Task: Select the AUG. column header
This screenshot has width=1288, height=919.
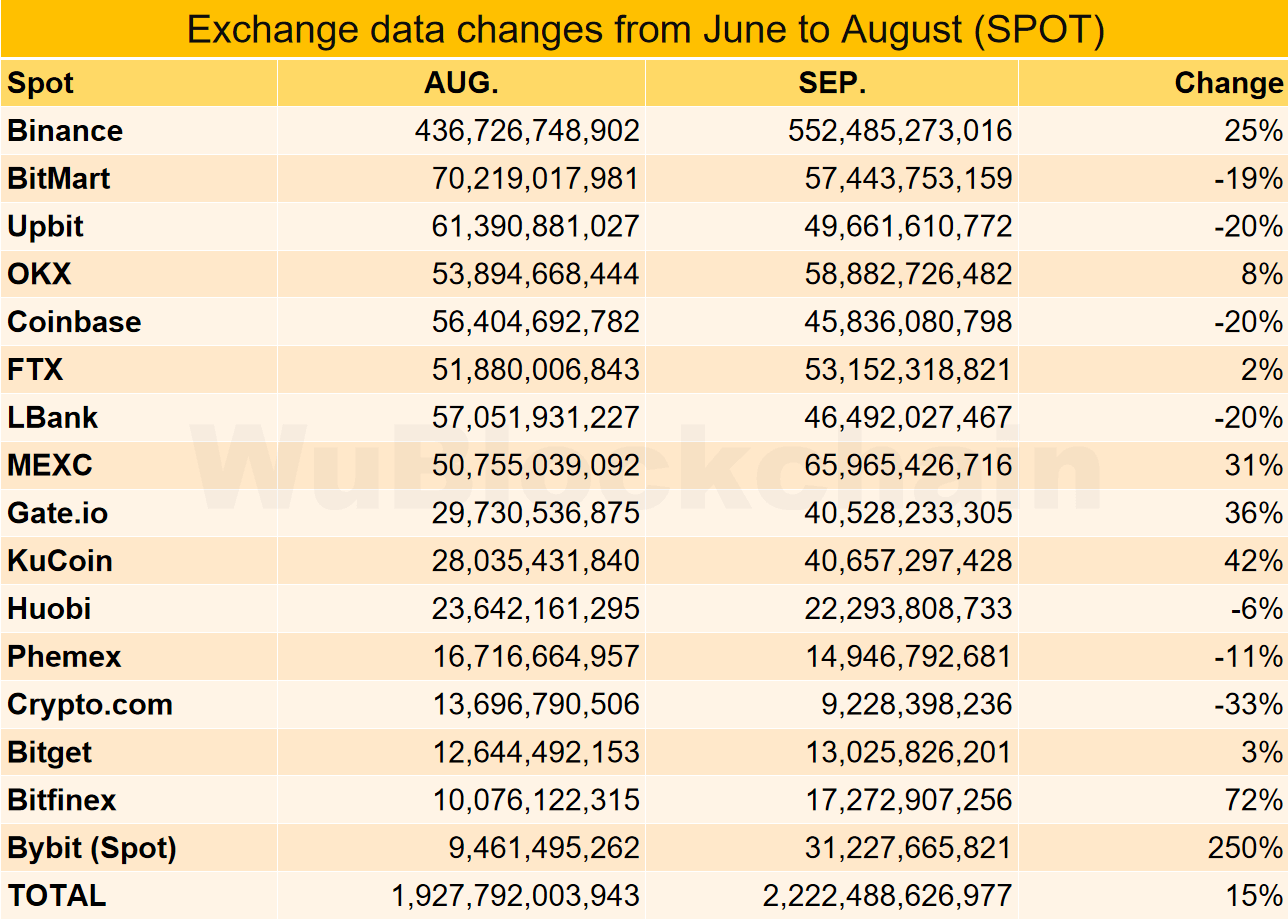Action: pos(461,83)
